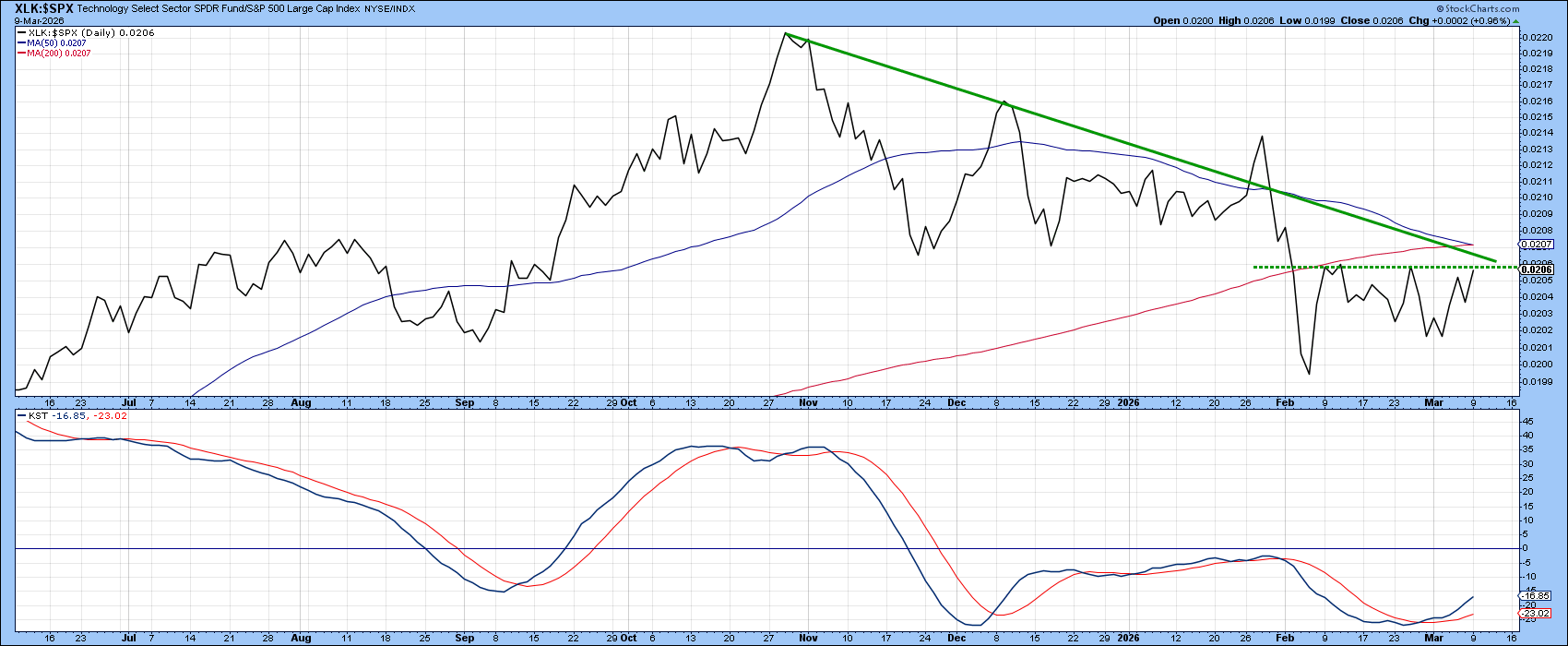1568x646 pixels.
Task: Click the red -23.02 signal value tag
Action: [x=1535, y=613]
